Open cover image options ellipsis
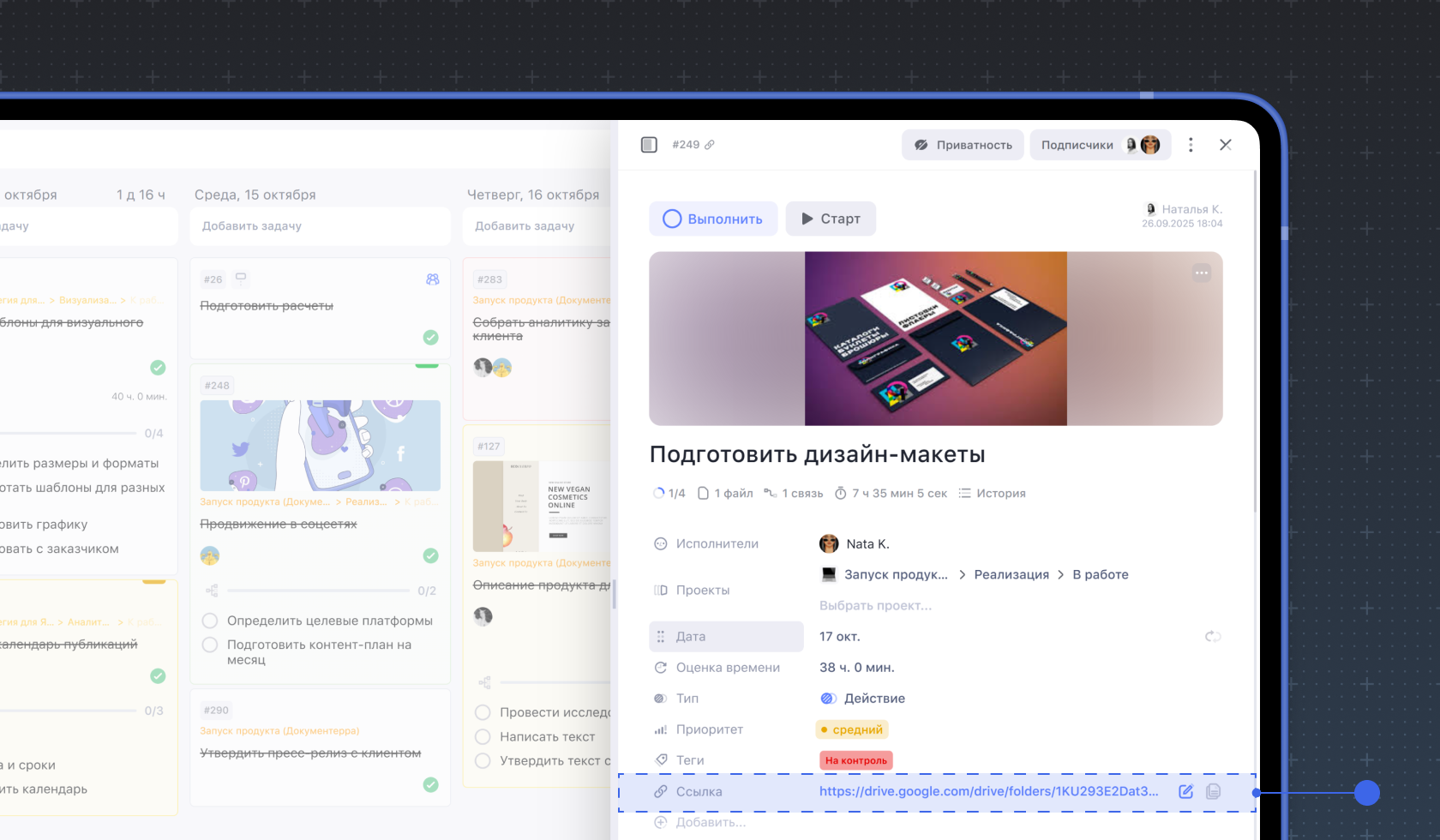This screenshot has height=840, width=1440. (x=1202, y=273)
